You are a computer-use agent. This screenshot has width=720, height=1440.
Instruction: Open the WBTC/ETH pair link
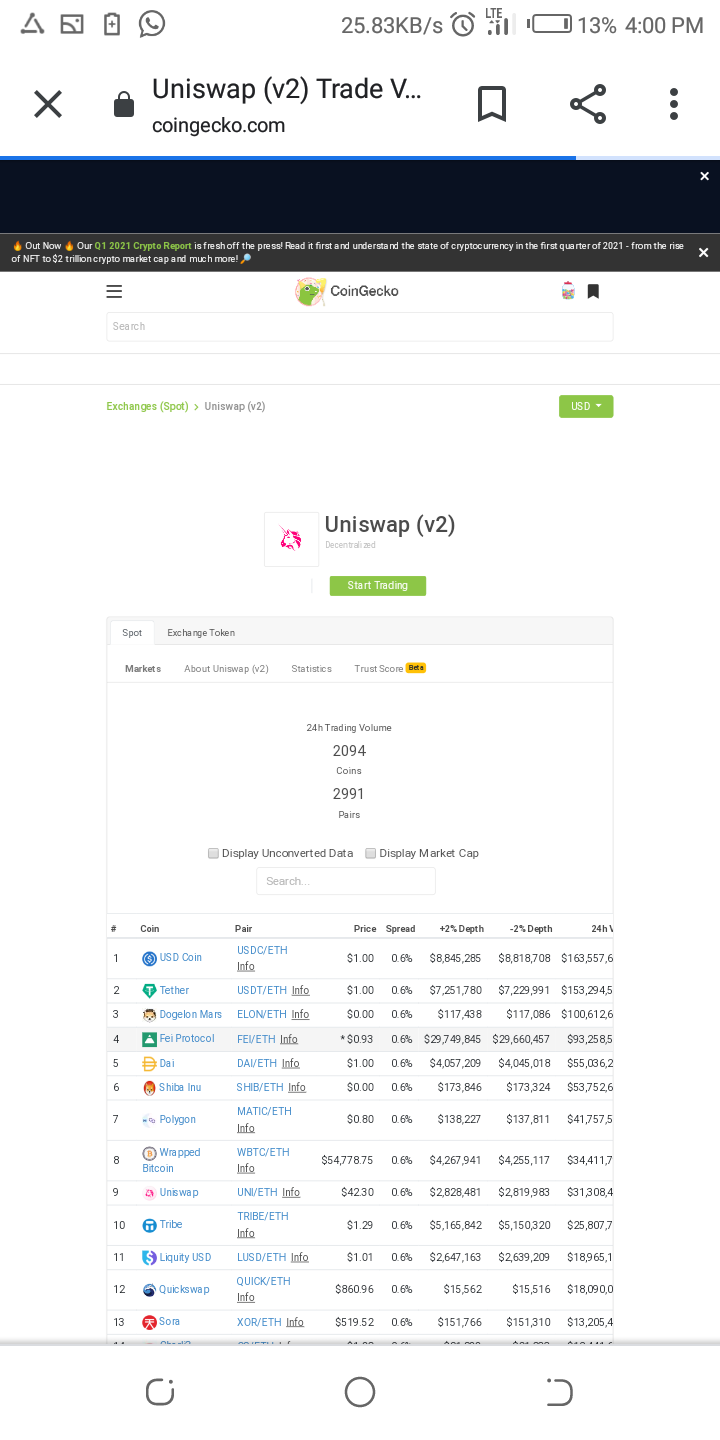tap(263, 1152)
